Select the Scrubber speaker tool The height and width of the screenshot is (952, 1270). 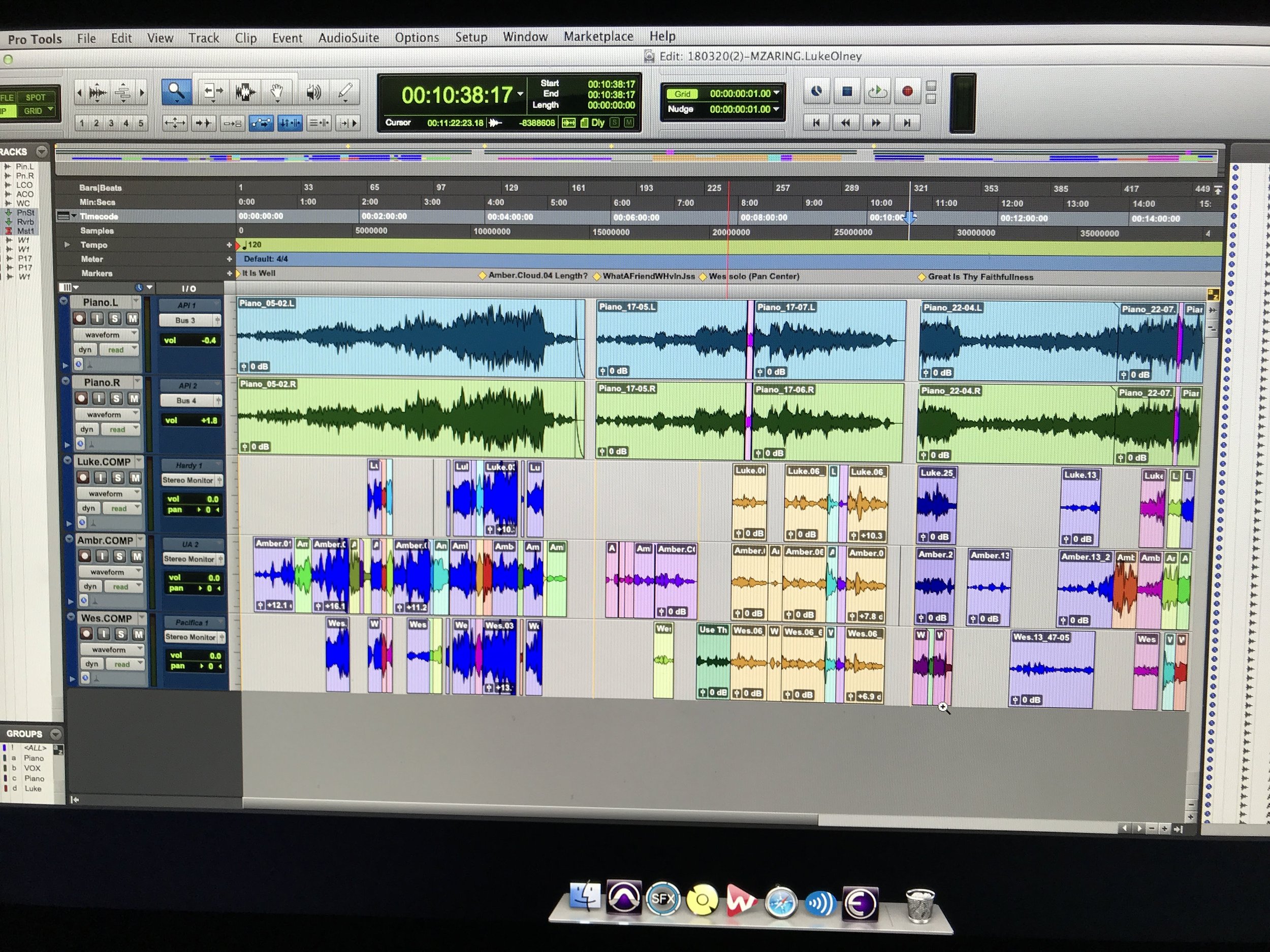(x=313, y=92)
